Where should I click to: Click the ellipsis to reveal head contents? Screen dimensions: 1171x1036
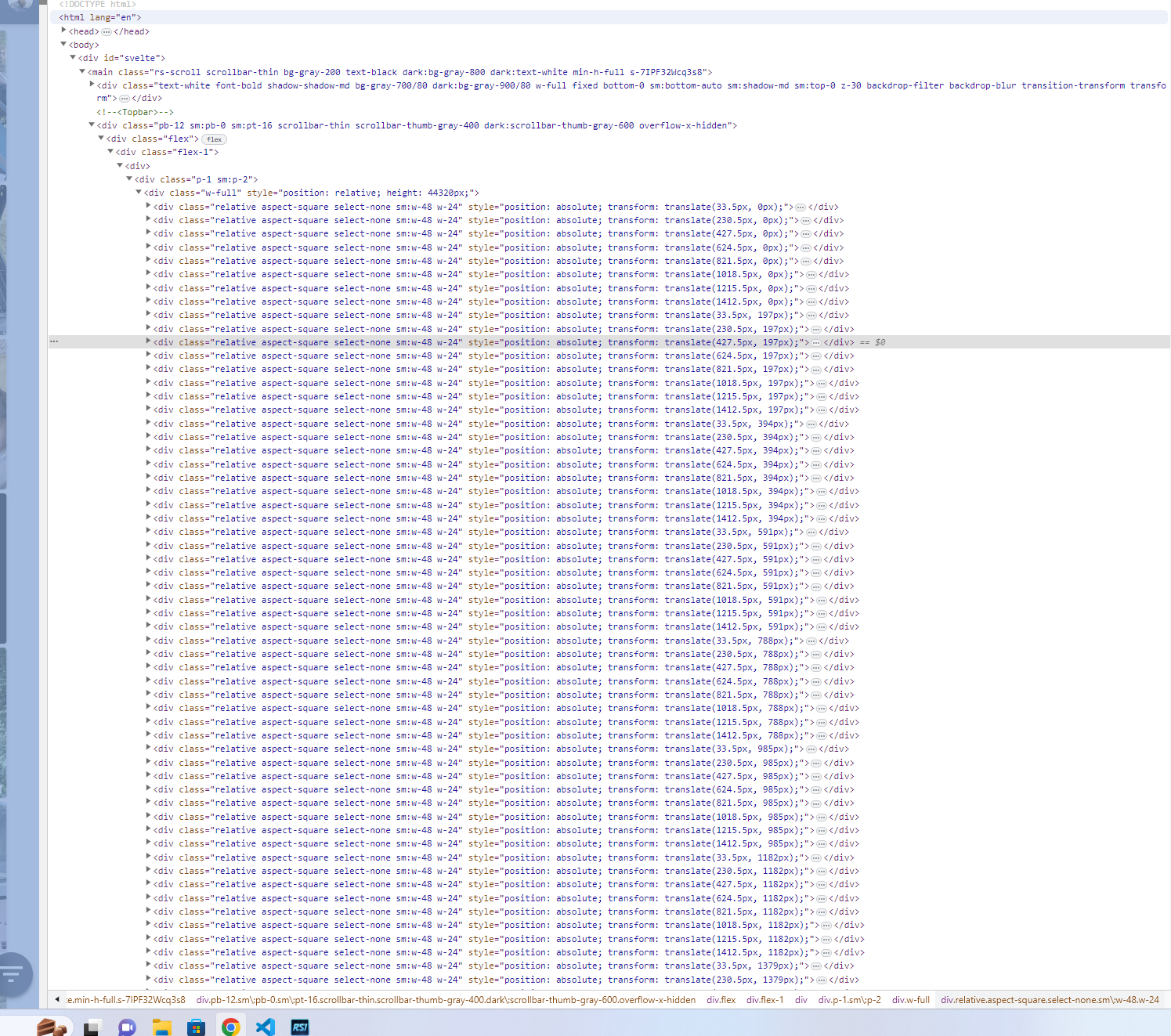[106, 31]
